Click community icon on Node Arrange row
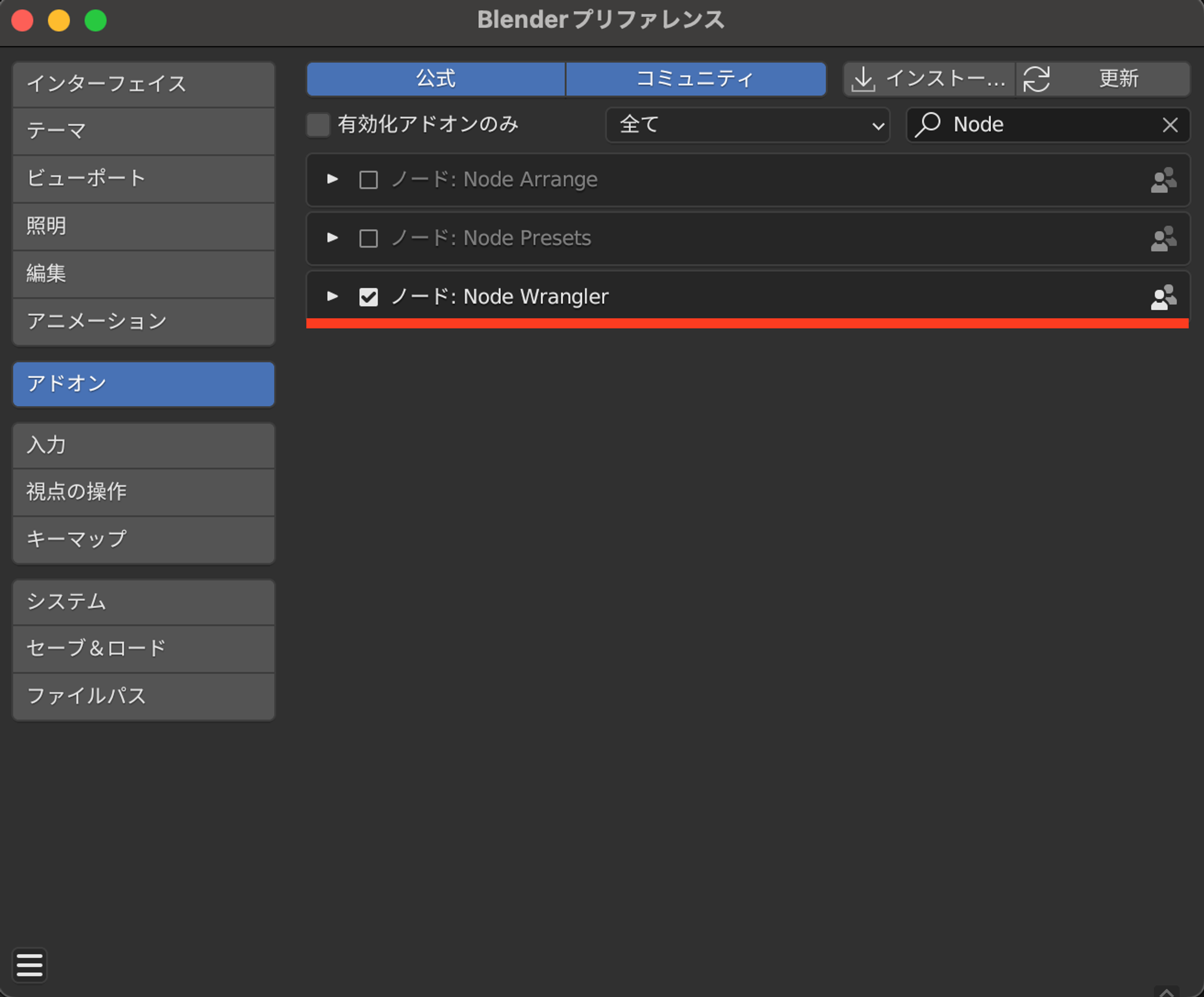This screenshot has height=997, width=1204. coord(1163,180)
